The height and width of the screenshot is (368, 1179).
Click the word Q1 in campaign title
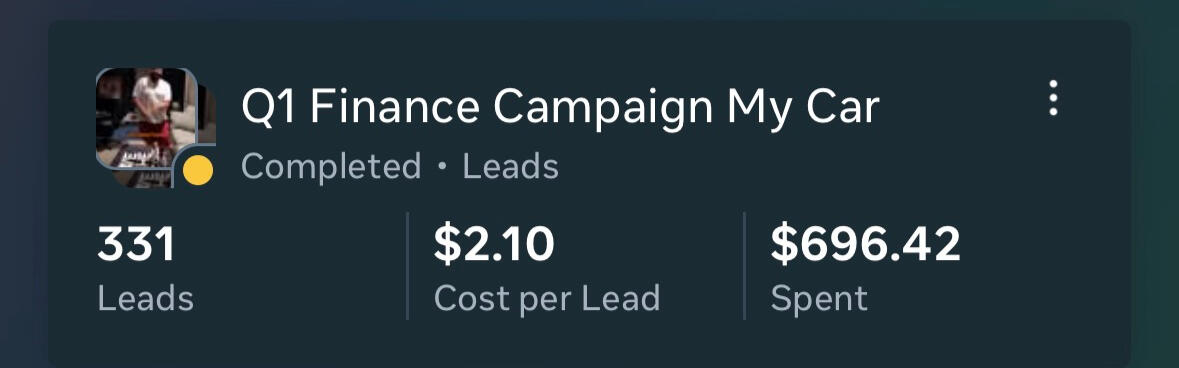coord(269,108)
